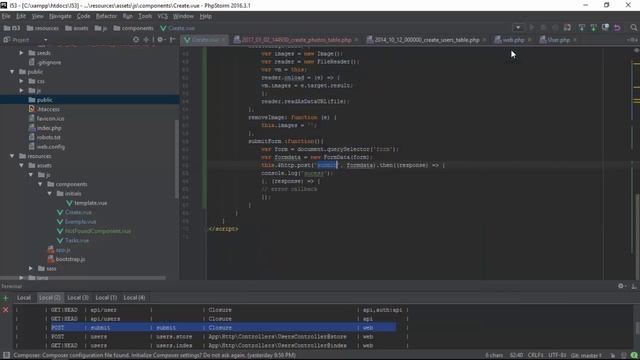The height and width of the screenshot is (360, 640).
Task: Switch to the create_photos_table.php tab
Action: tap(296, 40)
